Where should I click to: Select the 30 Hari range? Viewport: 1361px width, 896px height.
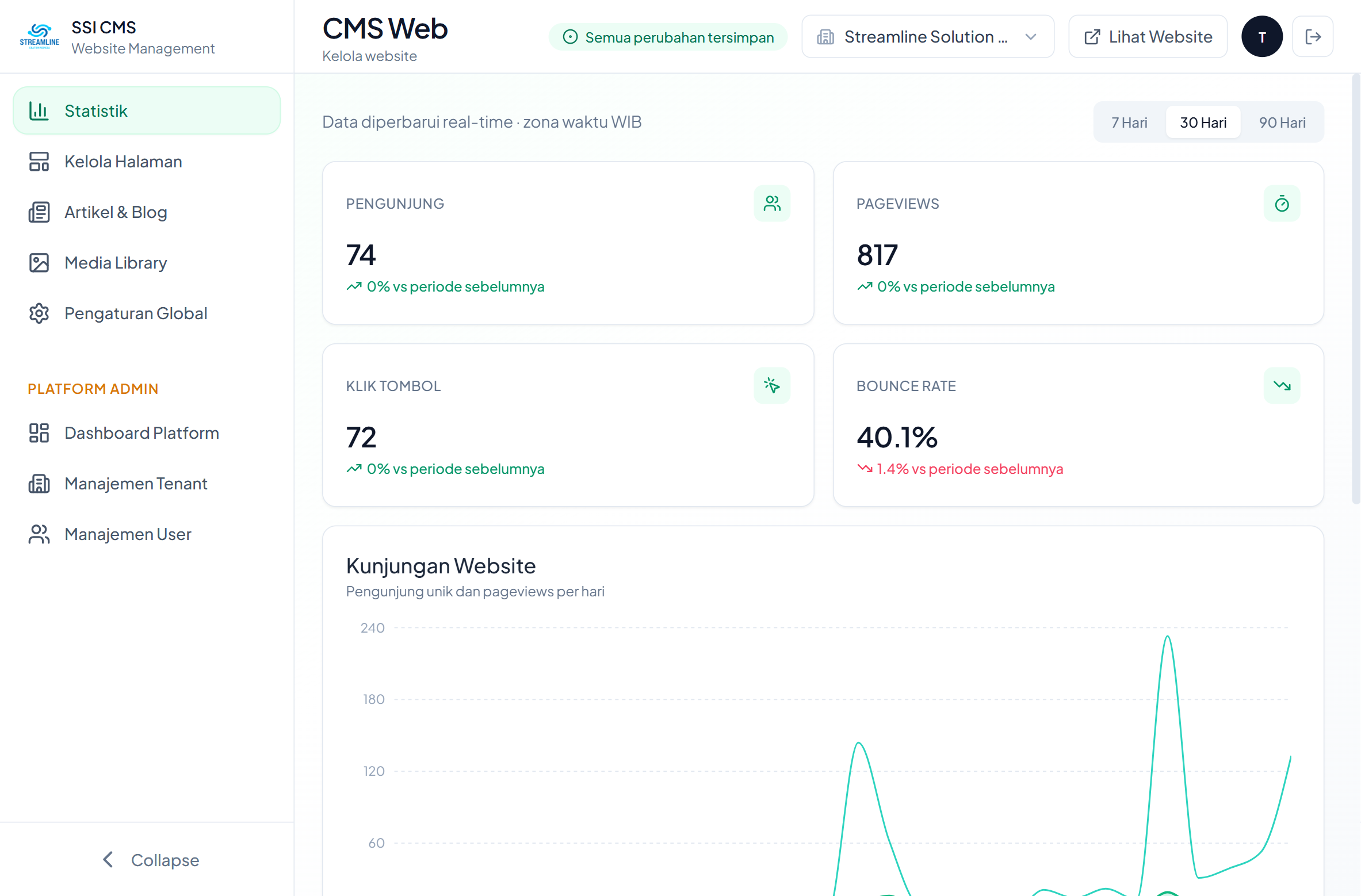click(1203, 122)
